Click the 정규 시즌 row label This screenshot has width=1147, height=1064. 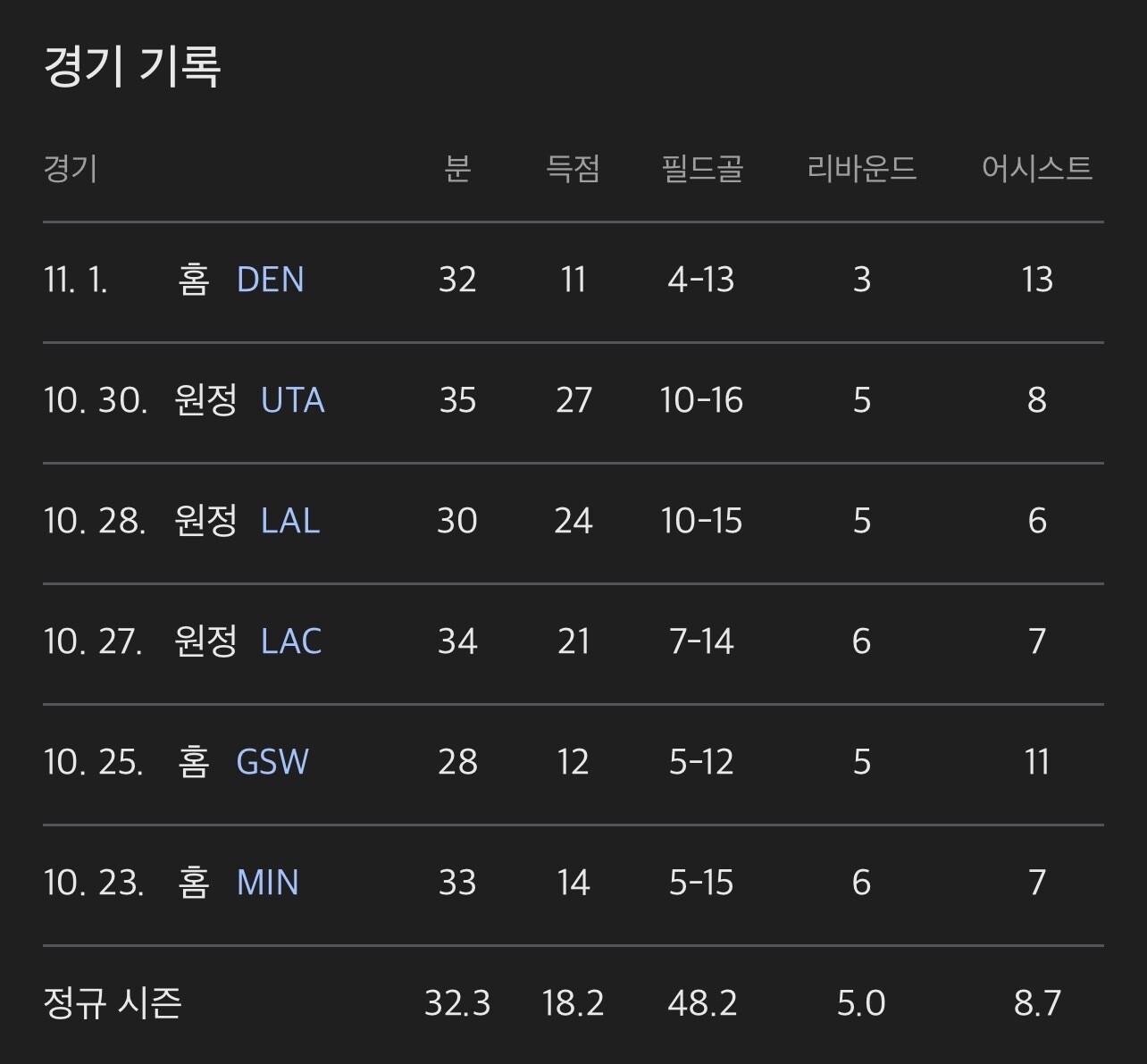point(113,1003)
